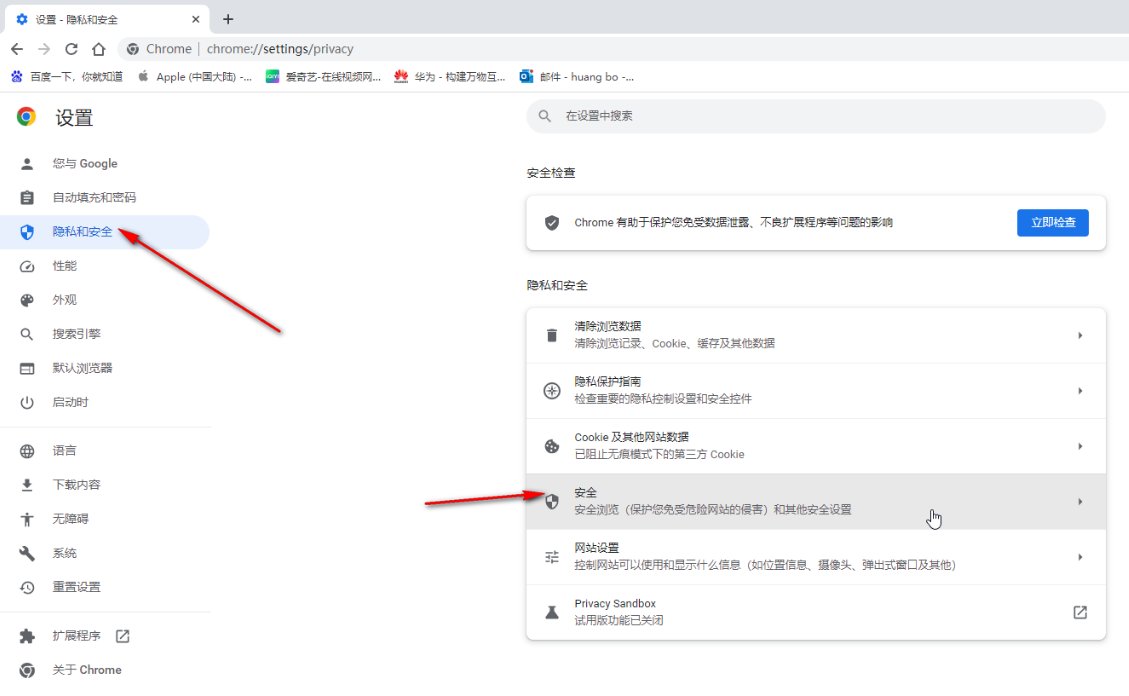
Task: Click the magnifier icon for 搜索引擎
Action: [27, 334]
